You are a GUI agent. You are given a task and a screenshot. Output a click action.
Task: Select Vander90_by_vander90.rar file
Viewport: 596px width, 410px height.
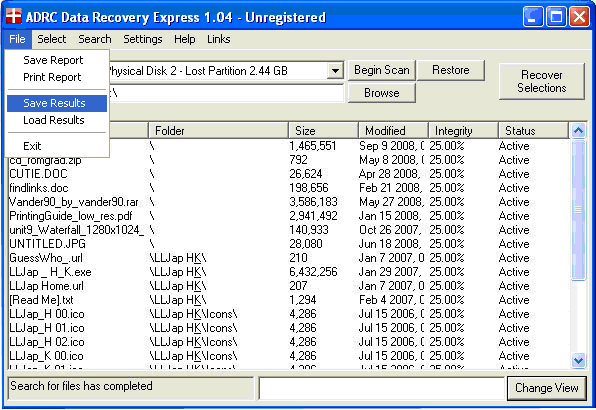point(289,202)
